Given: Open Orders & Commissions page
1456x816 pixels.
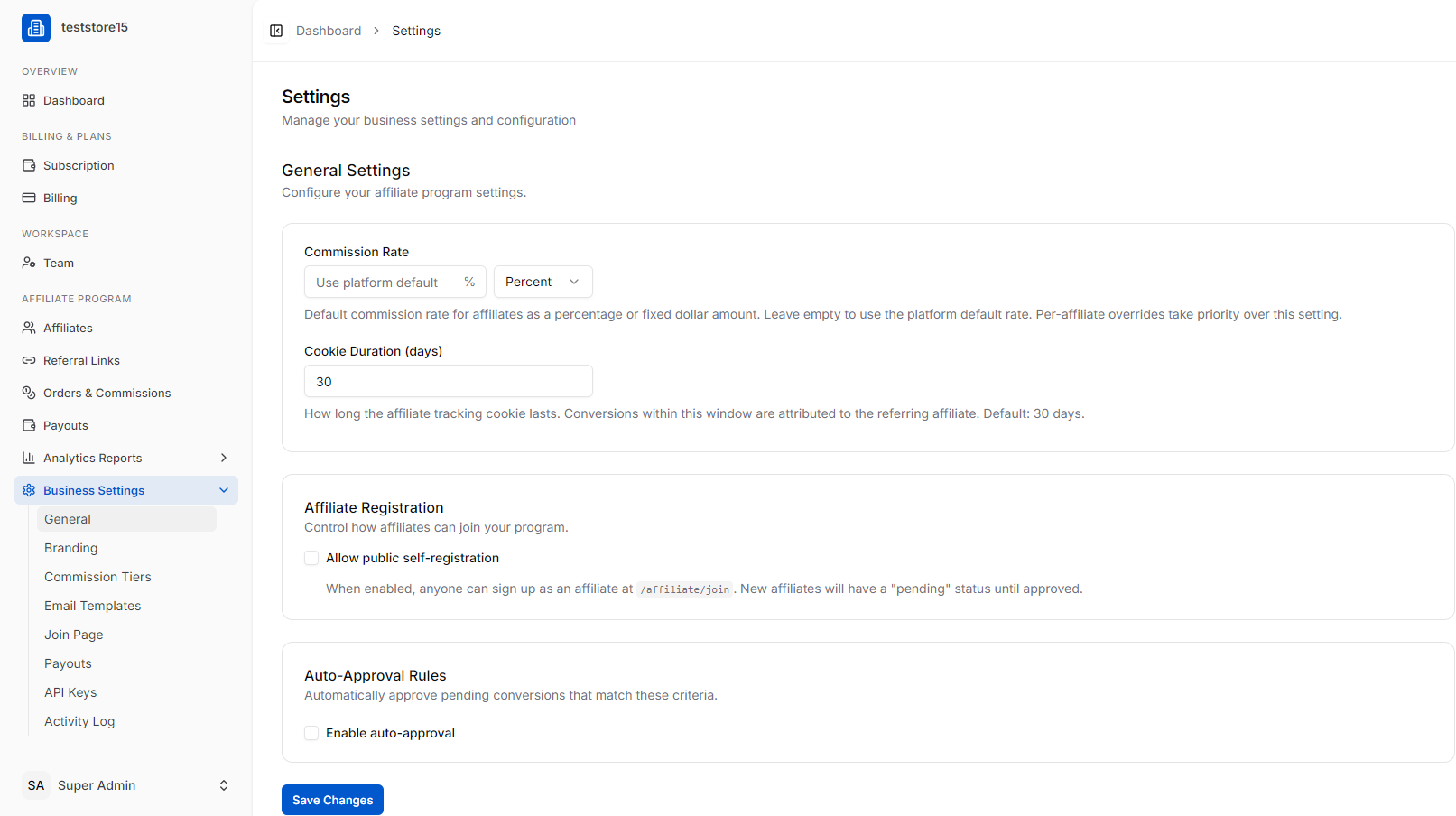Looking at the screenshot, I should [126, 393].
